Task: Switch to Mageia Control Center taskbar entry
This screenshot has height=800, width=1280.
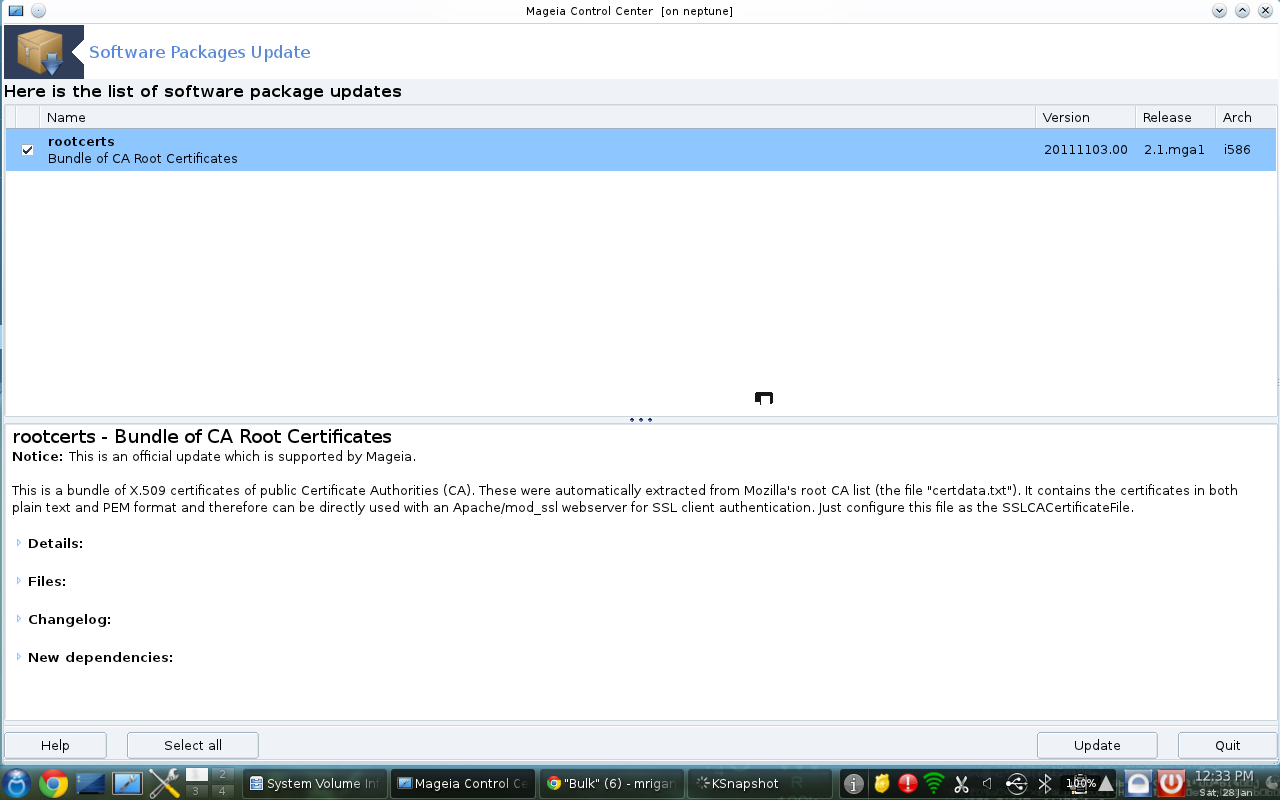Action: (x=462, y=783)
